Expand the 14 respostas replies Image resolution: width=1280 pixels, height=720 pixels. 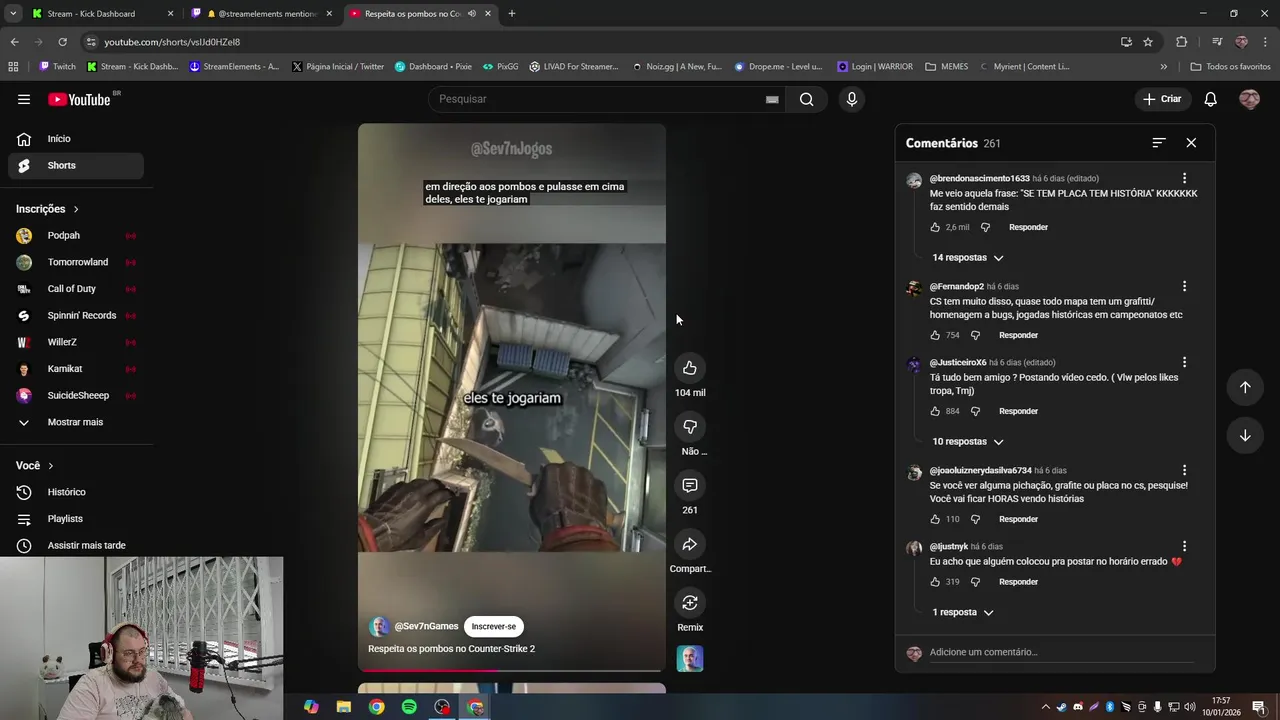click(x=967, y=258)
